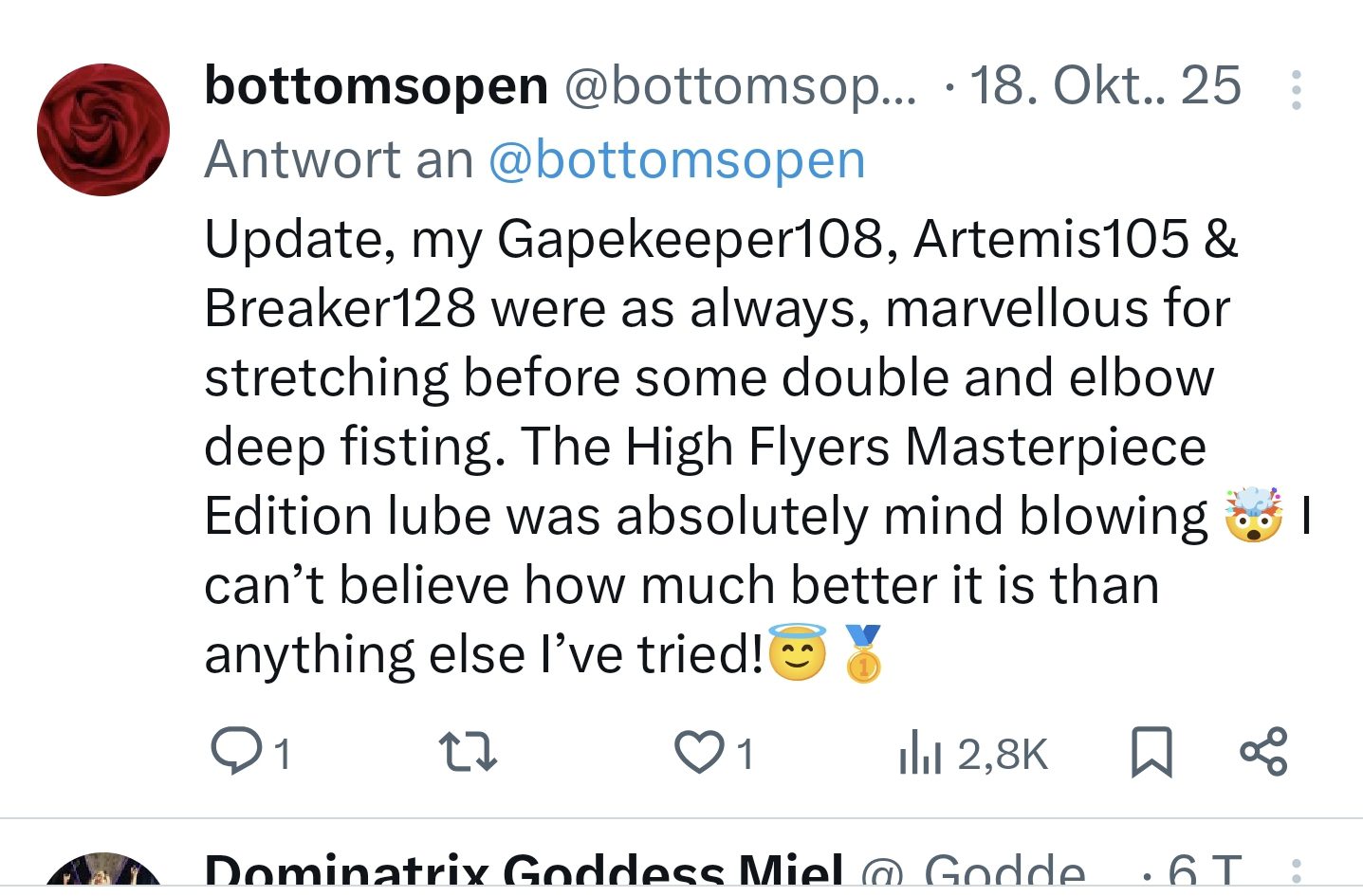This screenshot has height=896, width=1363.
Task: Click the 2,8K view count
Action: (x=1003, y=755)
